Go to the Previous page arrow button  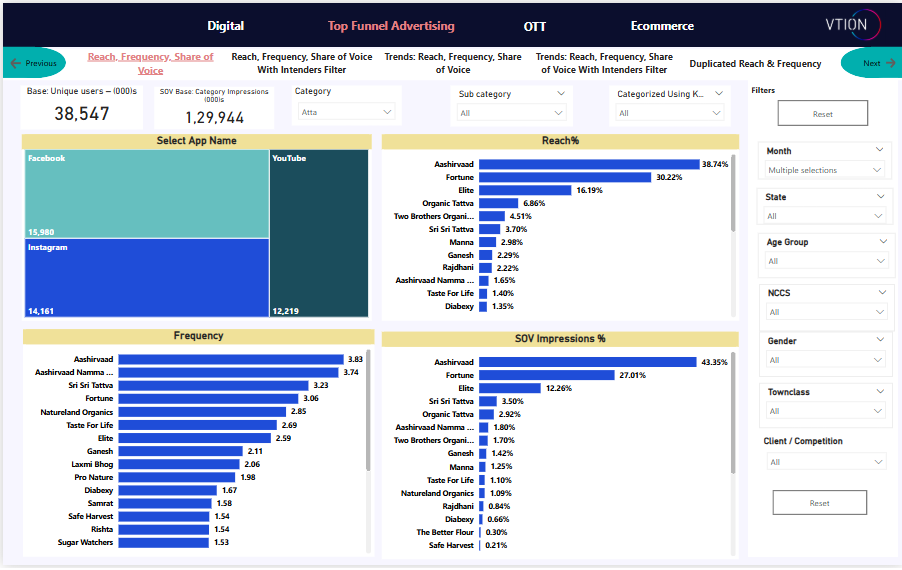pos(34,63)
